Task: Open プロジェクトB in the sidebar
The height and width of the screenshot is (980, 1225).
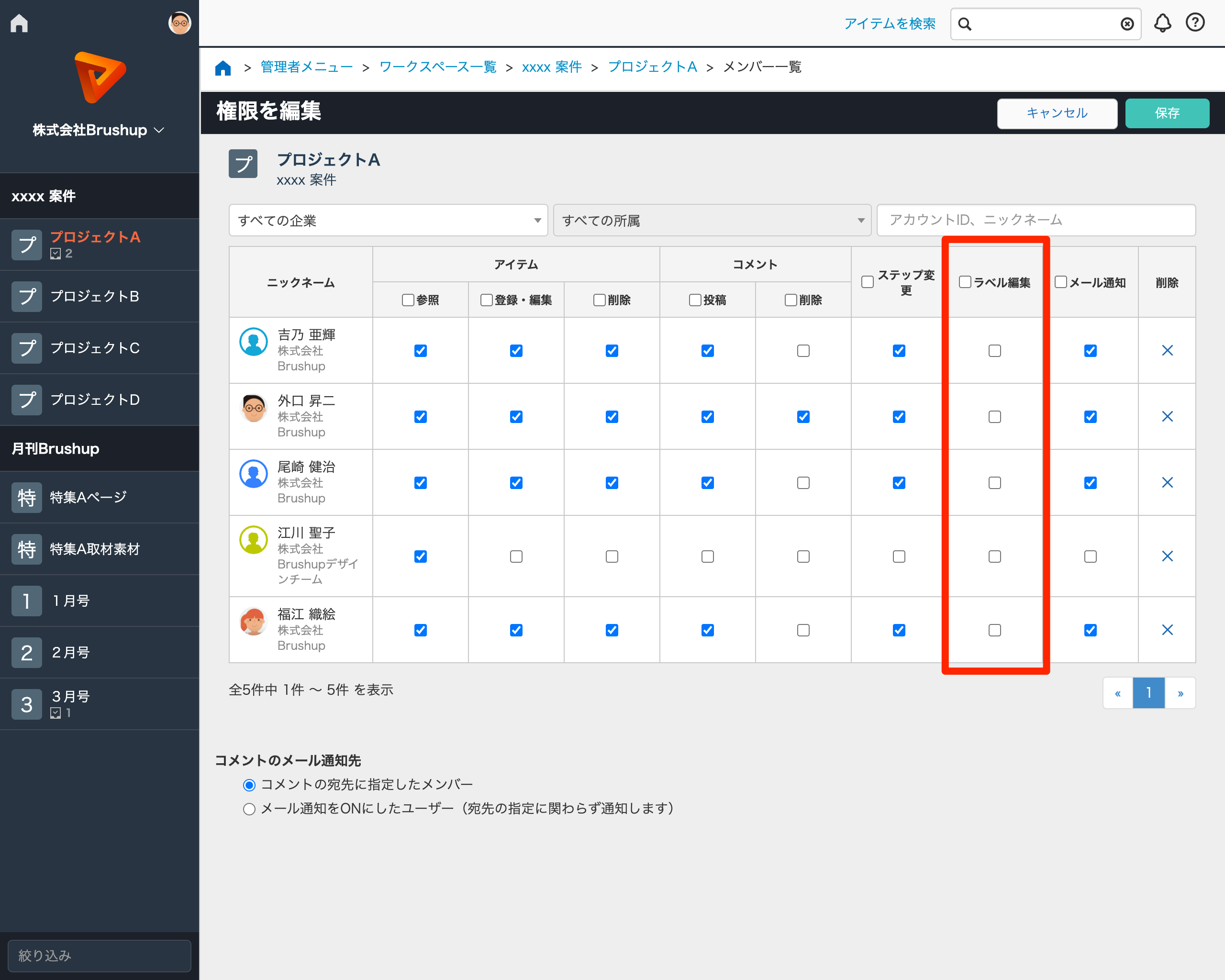Action: click(x=95, y=296)
